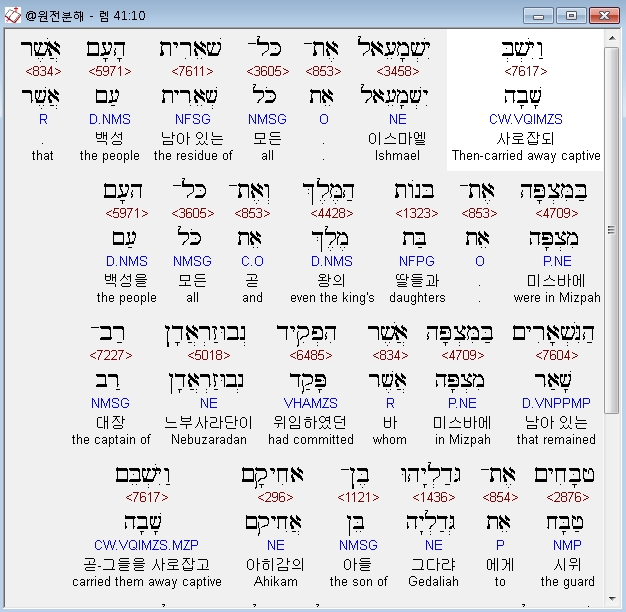The height and width of the screenshot is (612, 626).
Task: Click the gloss 'Ahikam'
Action: coord(275,582)
